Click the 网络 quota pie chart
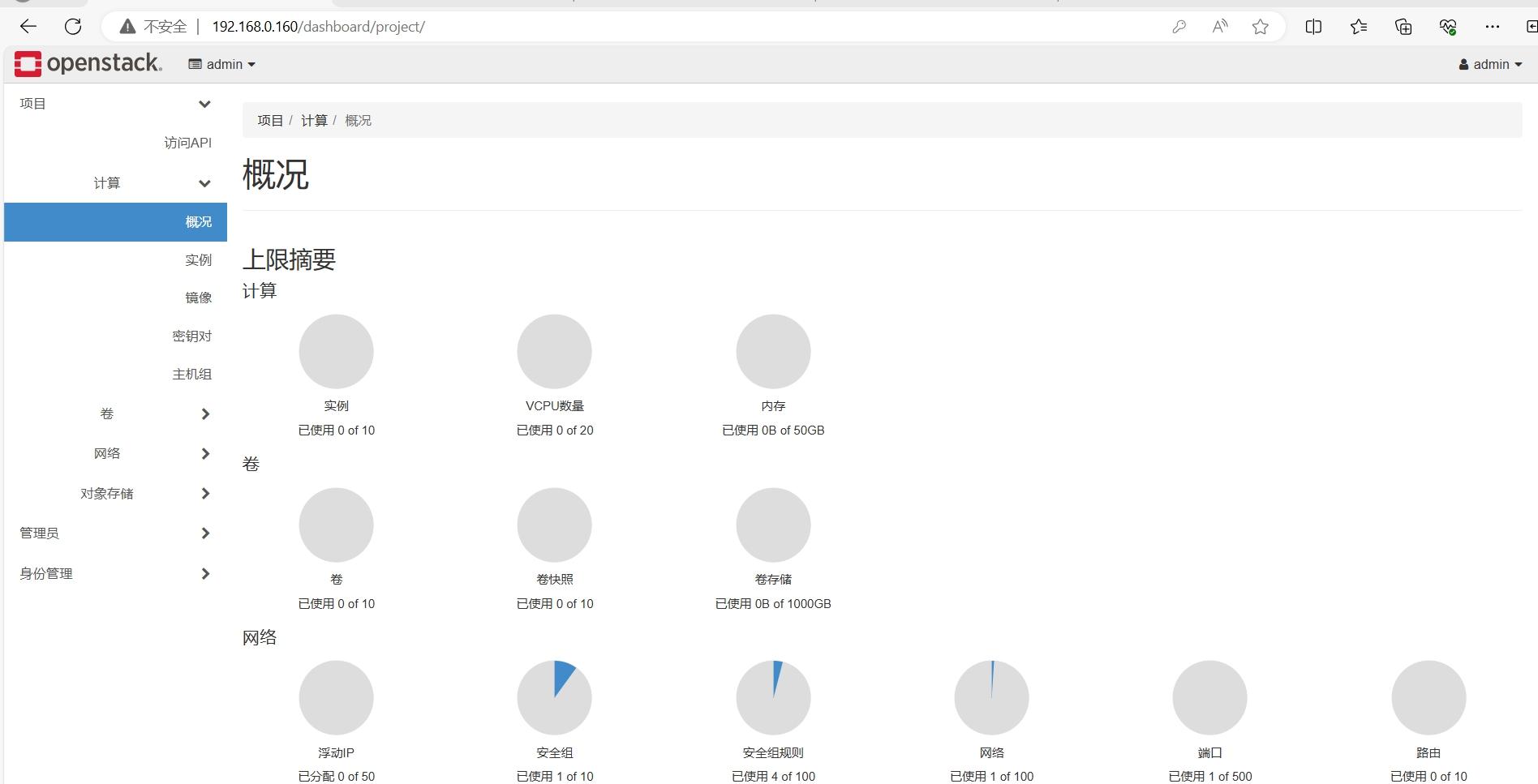 (992, 698)
